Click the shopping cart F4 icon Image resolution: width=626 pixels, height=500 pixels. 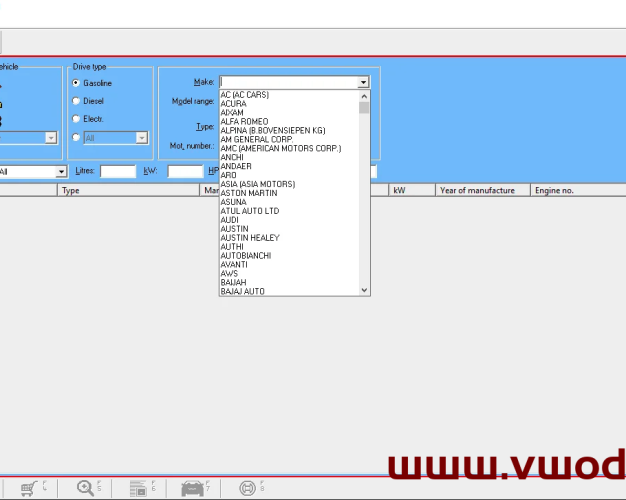[29, 488]
